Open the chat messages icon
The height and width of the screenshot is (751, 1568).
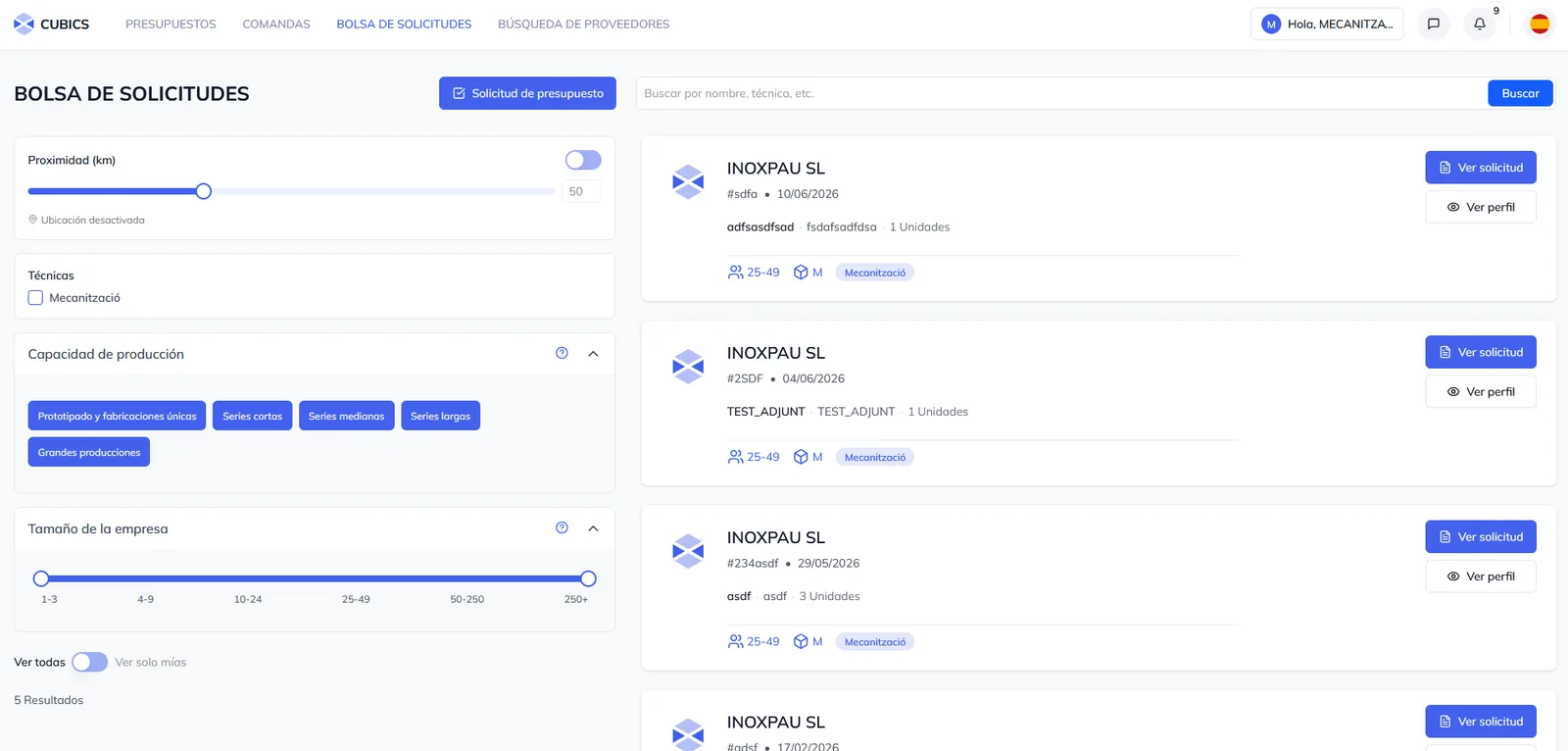1434,24
